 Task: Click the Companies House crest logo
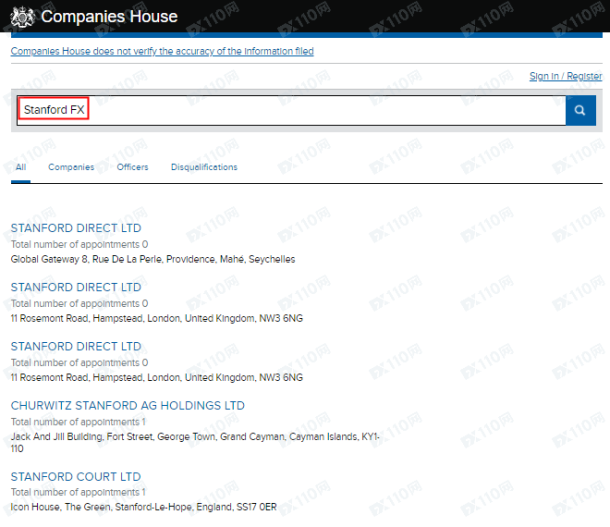click(22, 17)
